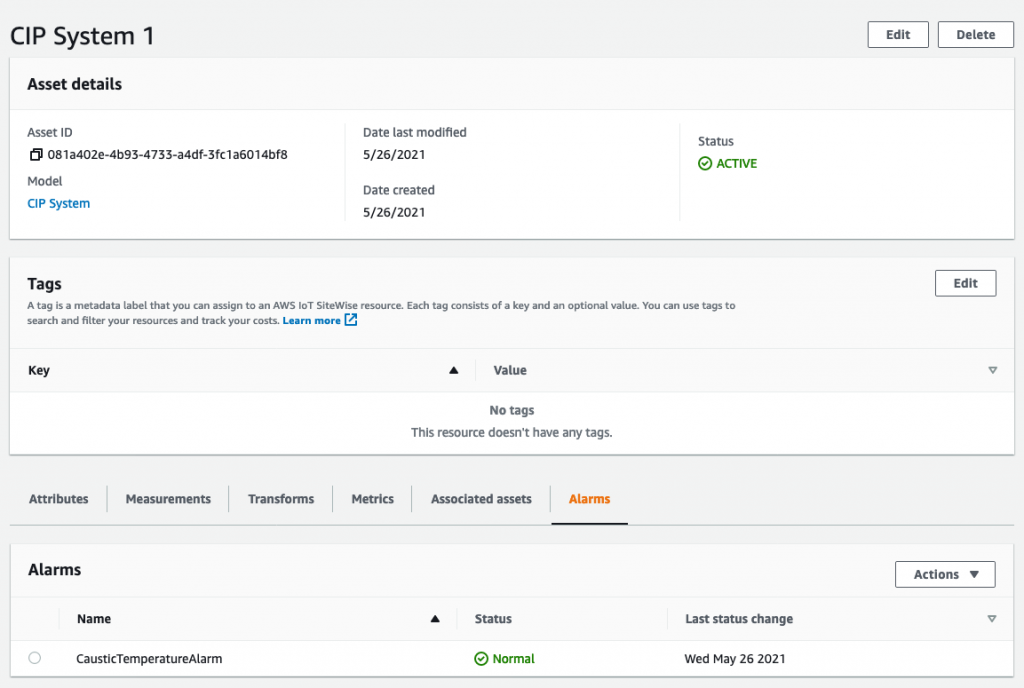View the Associated assets tab
Screen dimensions: 1024x688
pyautogui.click(x=481, y=499)
